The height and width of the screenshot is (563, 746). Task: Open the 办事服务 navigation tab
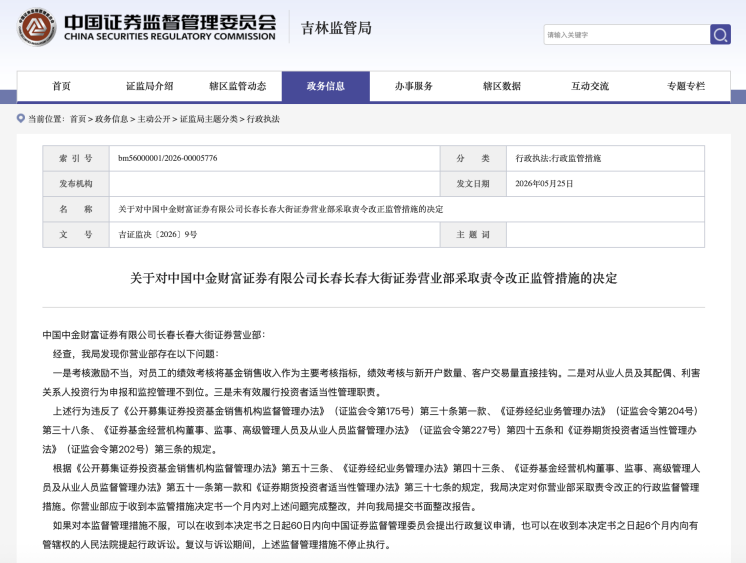click(x=414, y=86)
